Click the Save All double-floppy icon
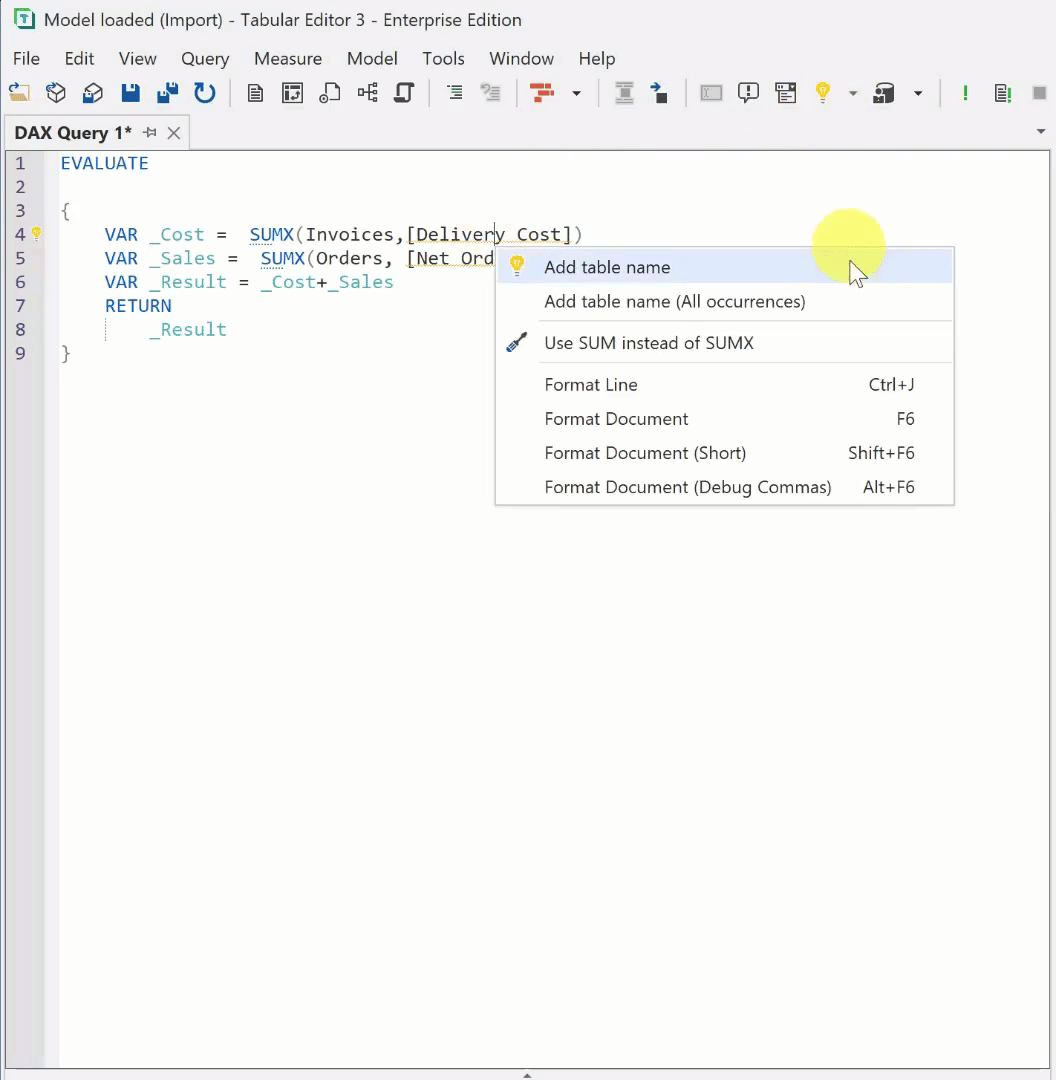 click(167, 92)
